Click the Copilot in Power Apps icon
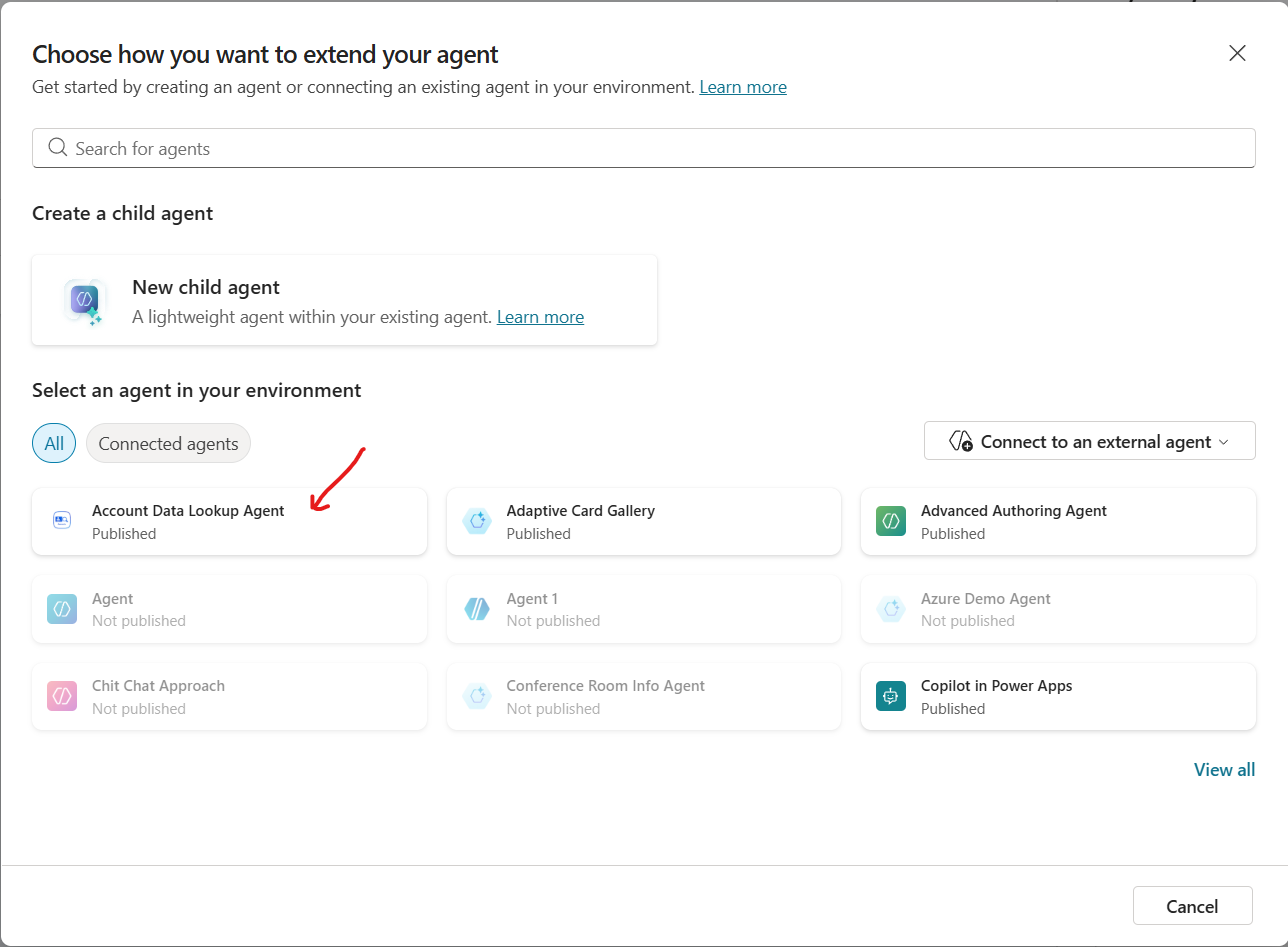This screenshot has width=1288, height=947. click(x=891, y=695)
